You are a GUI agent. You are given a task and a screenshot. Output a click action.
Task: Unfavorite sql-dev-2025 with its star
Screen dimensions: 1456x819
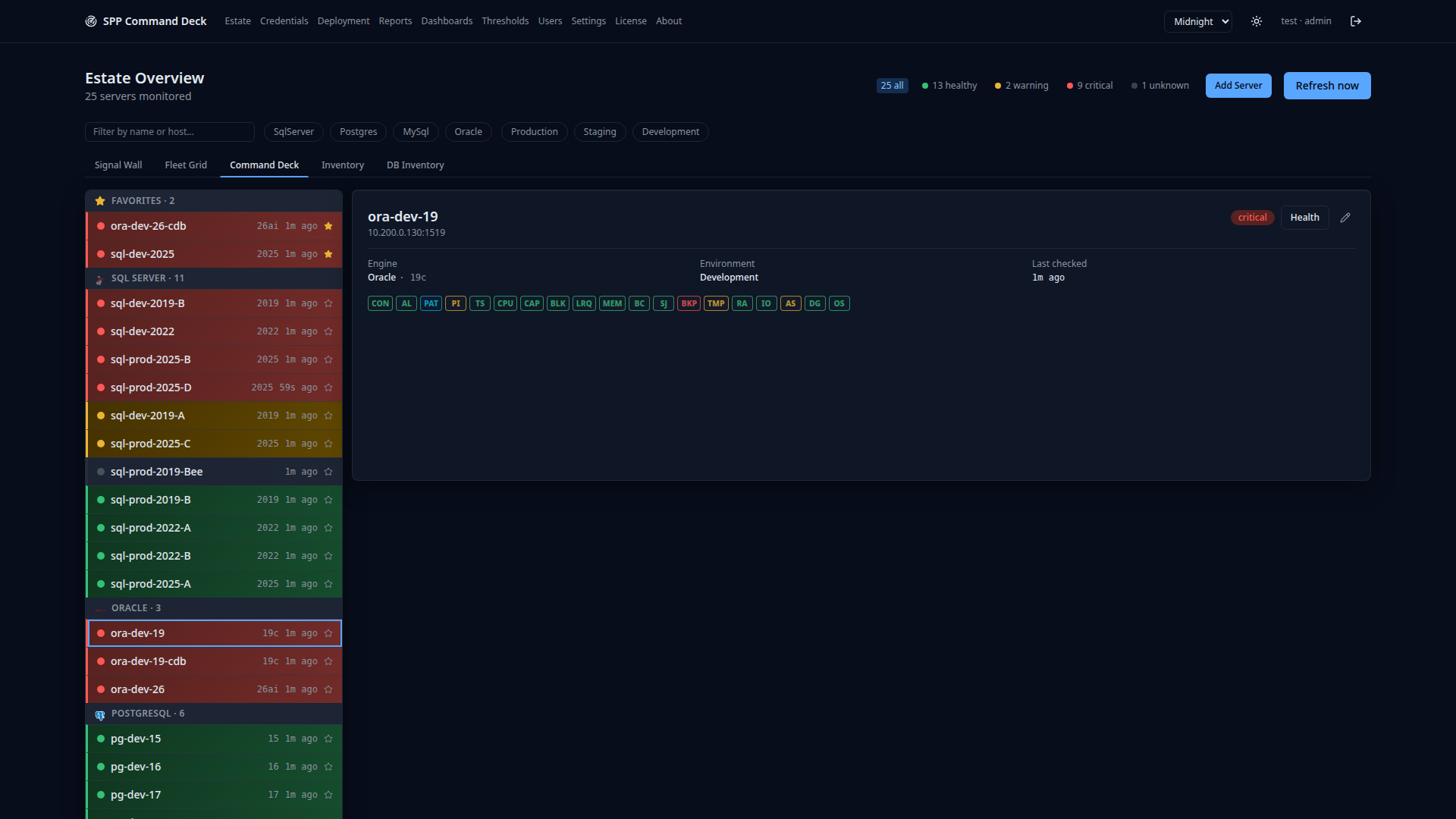(328, 254)
